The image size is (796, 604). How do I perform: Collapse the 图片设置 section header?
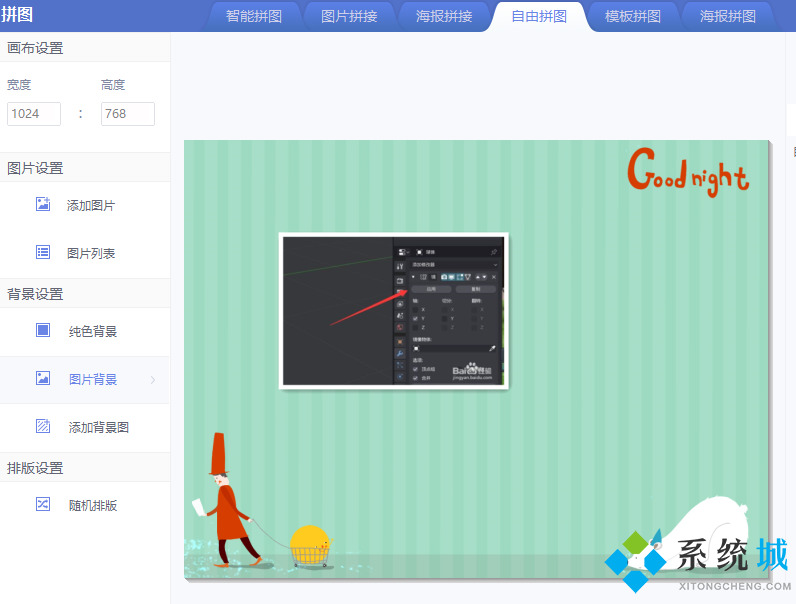click(35, 168)
